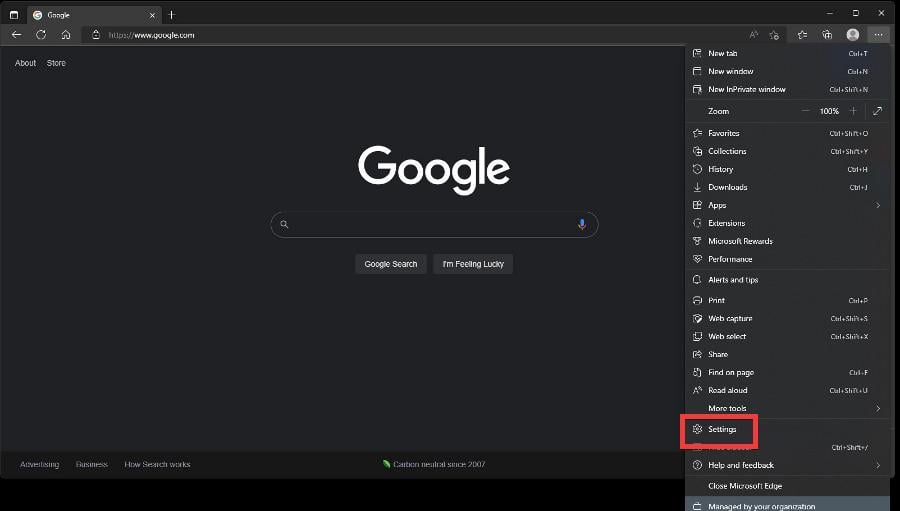Screen dimensions: 900x511
Task: Expand the More tools submenu
Action: point(787,408)
